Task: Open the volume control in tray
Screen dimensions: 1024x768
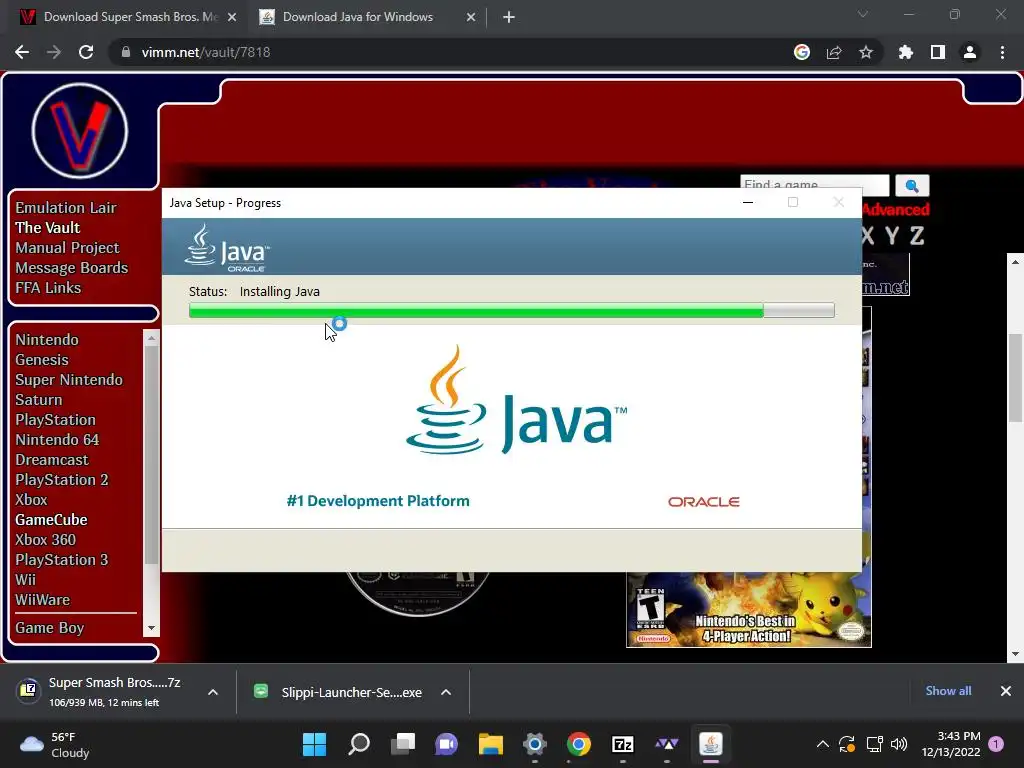Action: coord(899,744)
